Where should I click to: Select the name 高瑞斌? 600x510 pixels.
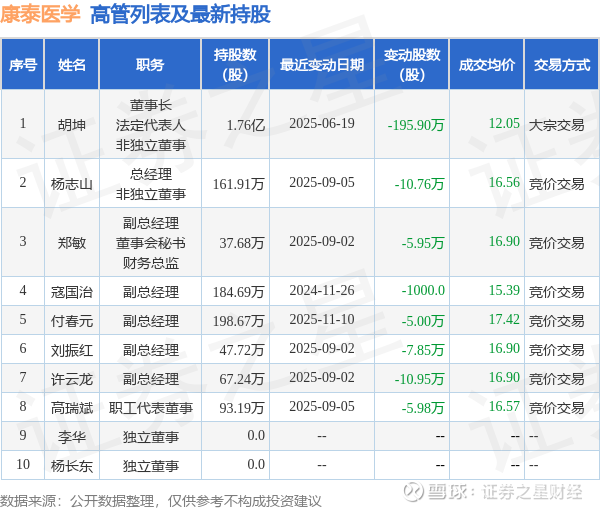click(72, 408)
